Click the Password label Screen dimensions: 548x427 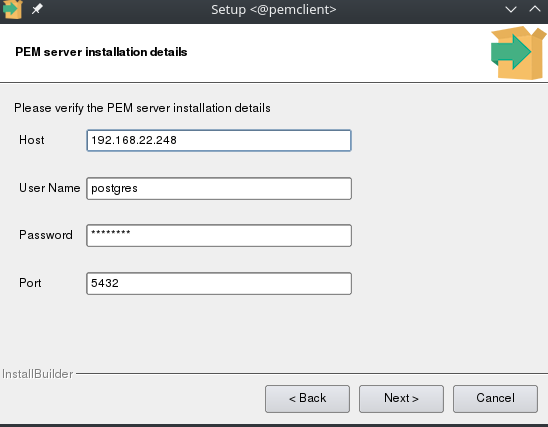coord(46,235)
